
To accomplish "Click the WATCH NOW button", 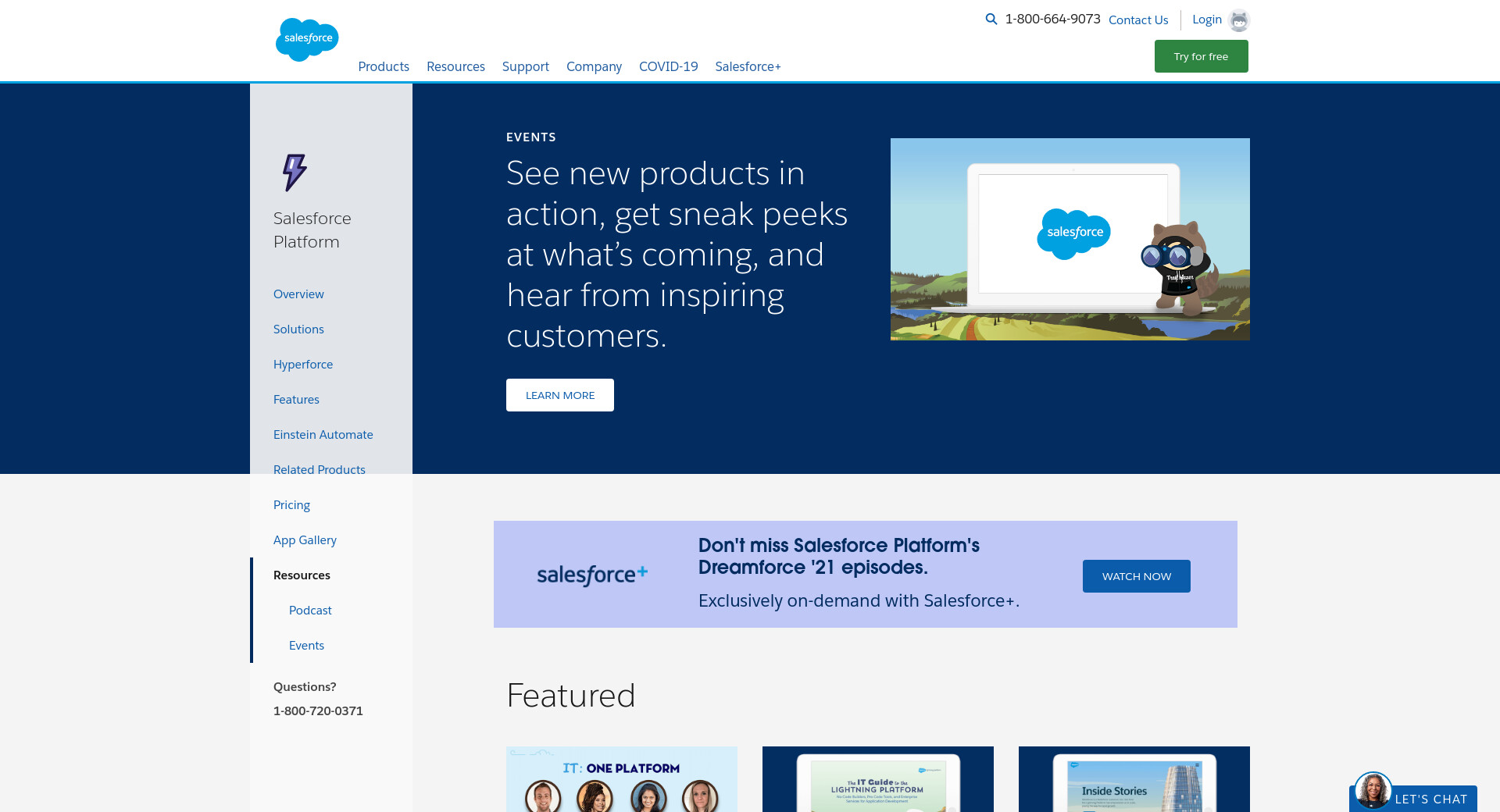I will click(x=1137, y=576).
